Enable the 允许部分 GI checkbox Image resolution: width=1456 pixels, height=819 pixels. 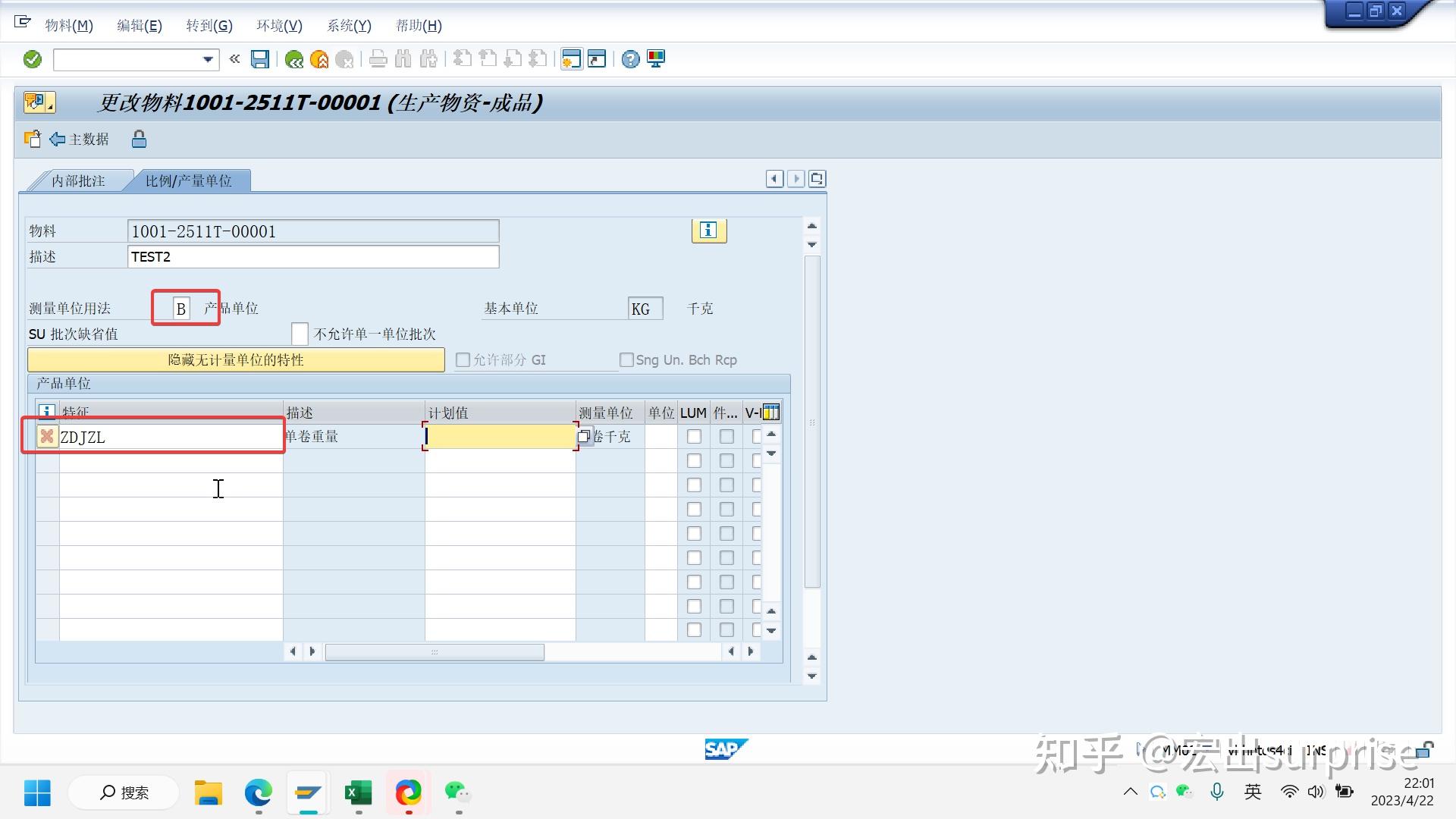click(x=463, y=359)
